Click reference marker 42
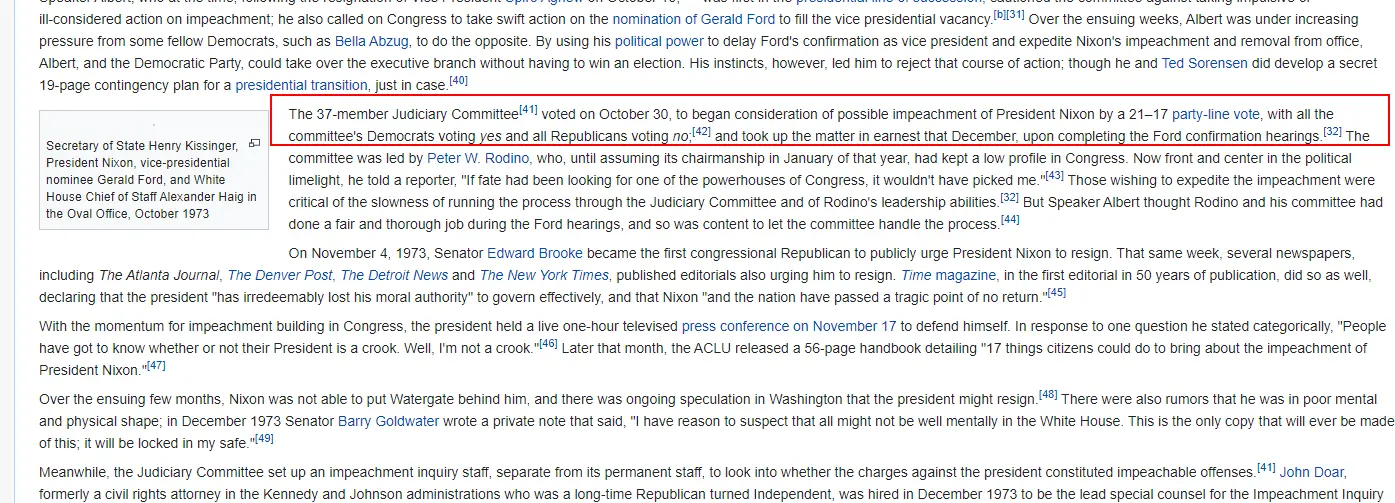The image size is (1395, 503). [701, 131]
